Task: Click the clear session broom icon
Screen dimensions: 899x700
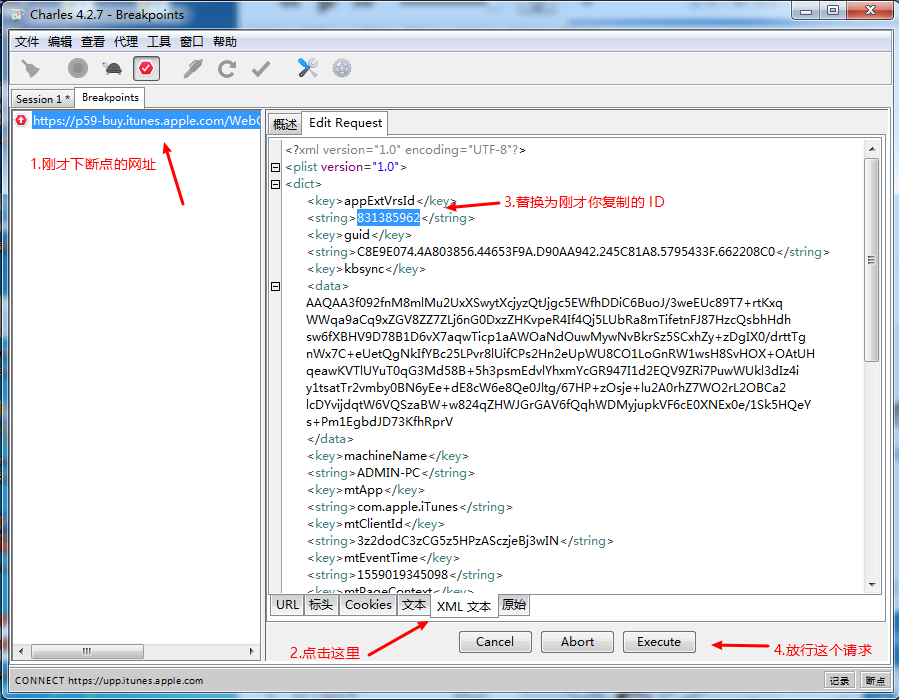Action: coord(31,68)
